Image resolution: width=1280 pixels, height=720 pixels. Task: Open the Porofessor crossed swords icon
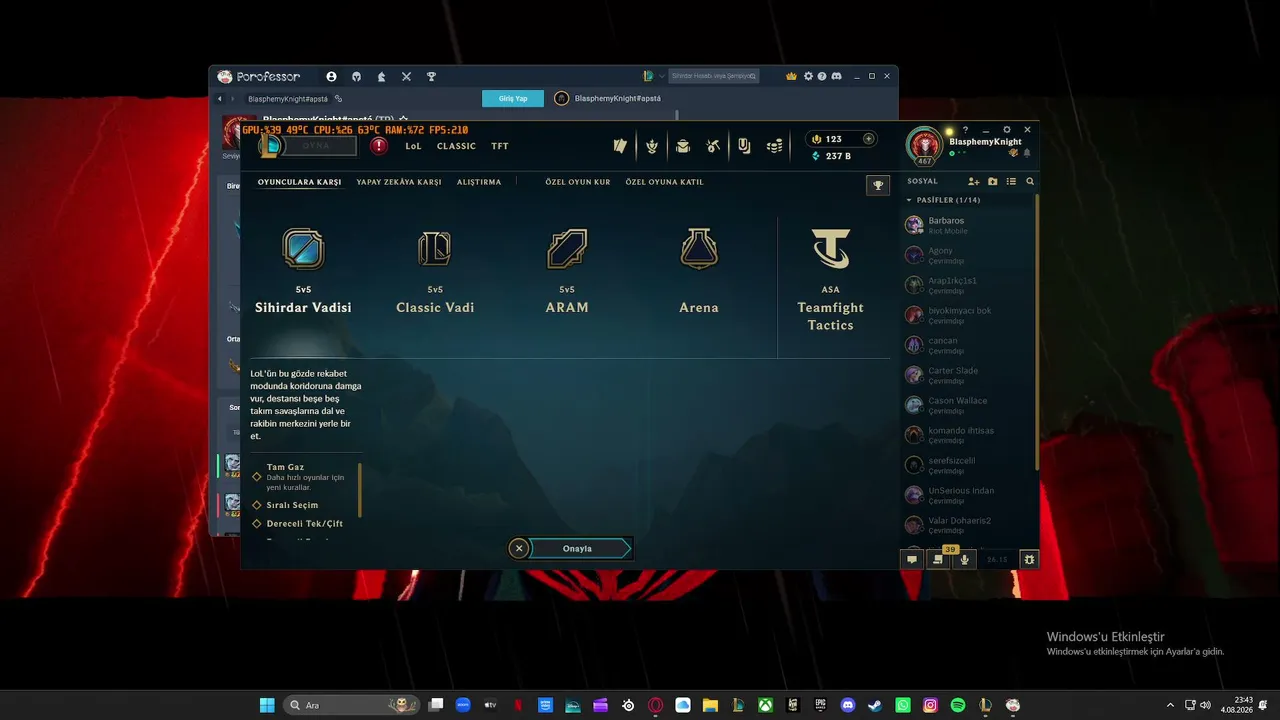[x=406, y=76]
